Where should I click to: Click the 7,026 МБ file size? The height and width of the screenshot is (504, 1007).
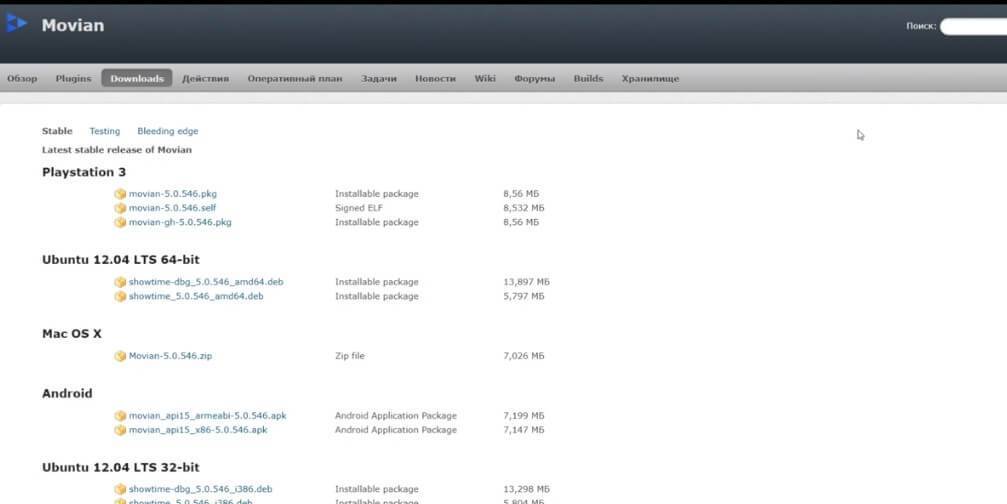(524, 356)
